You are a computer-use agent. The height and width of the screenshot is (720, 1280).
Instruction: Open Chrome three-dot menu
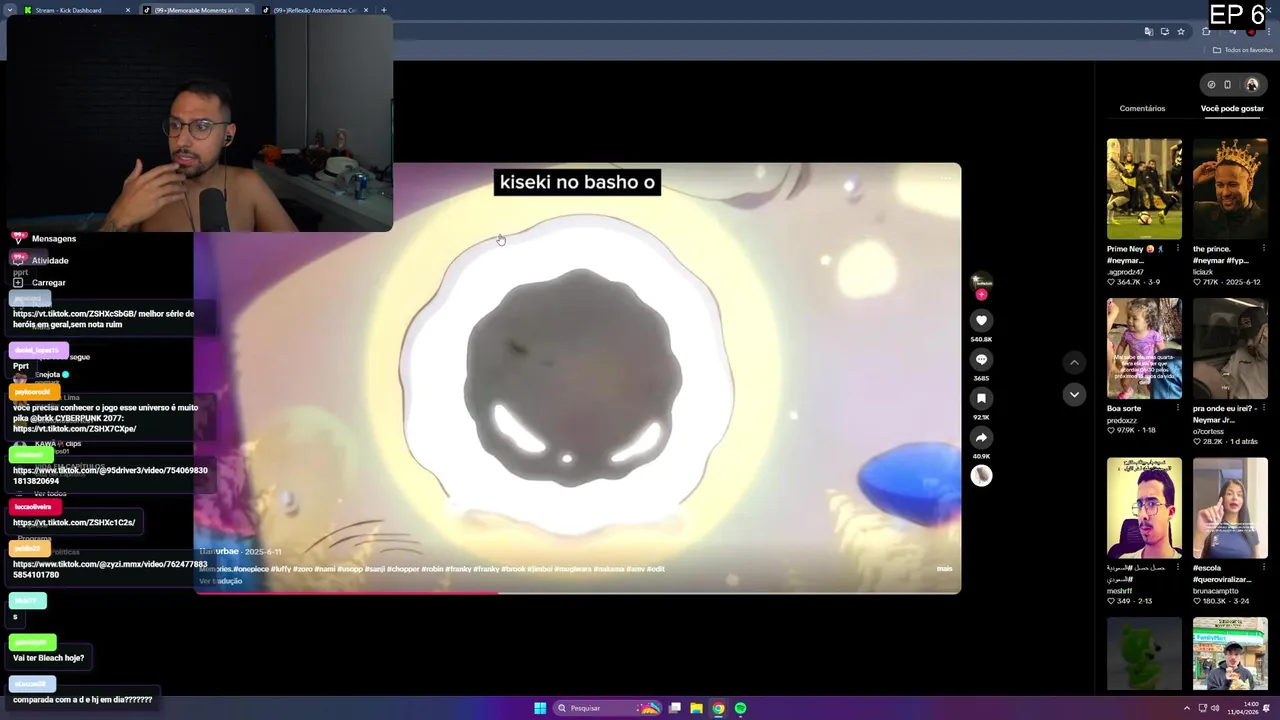pyautogui.click(x=1269, y=32)
